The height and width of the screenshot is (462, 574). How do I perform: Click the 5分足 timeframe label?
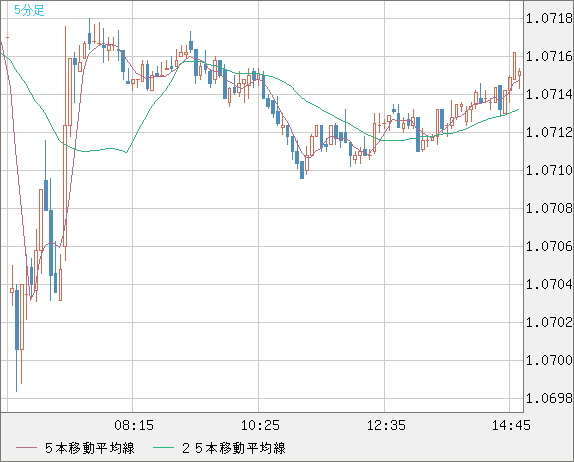coord(29,10)
